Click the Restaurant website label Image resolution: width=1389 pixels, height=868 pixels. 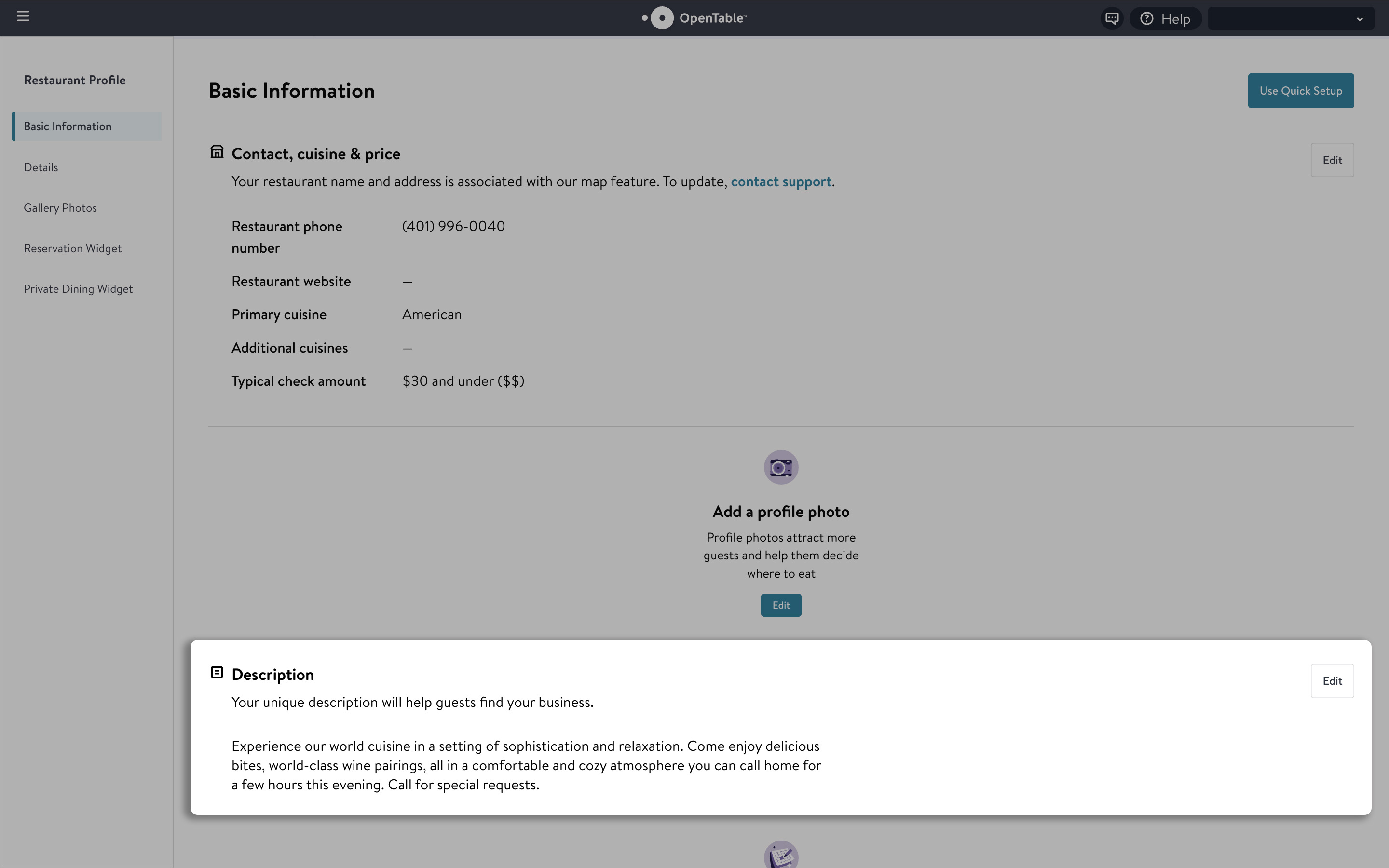pos(291,281)
